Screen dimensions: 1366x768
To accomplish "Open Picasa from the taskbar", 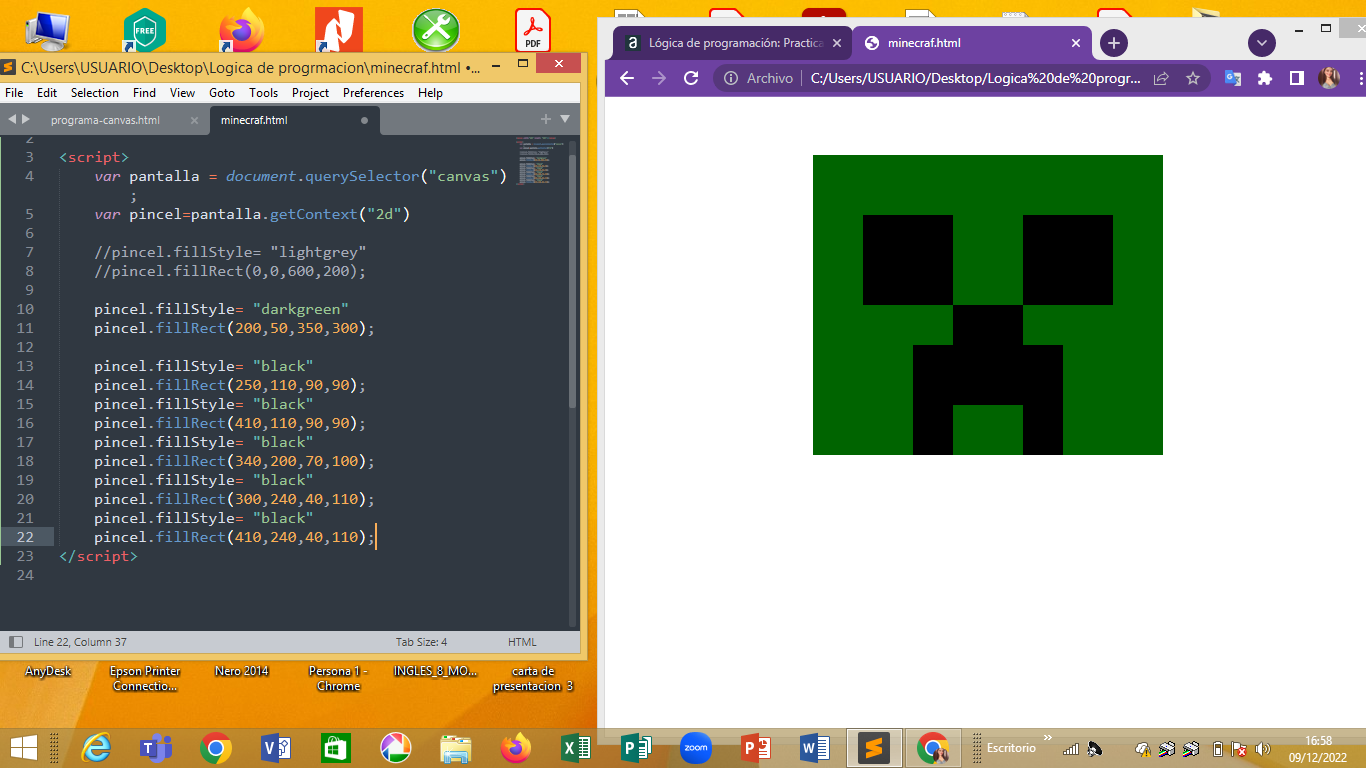I will [x=396, y=747].
